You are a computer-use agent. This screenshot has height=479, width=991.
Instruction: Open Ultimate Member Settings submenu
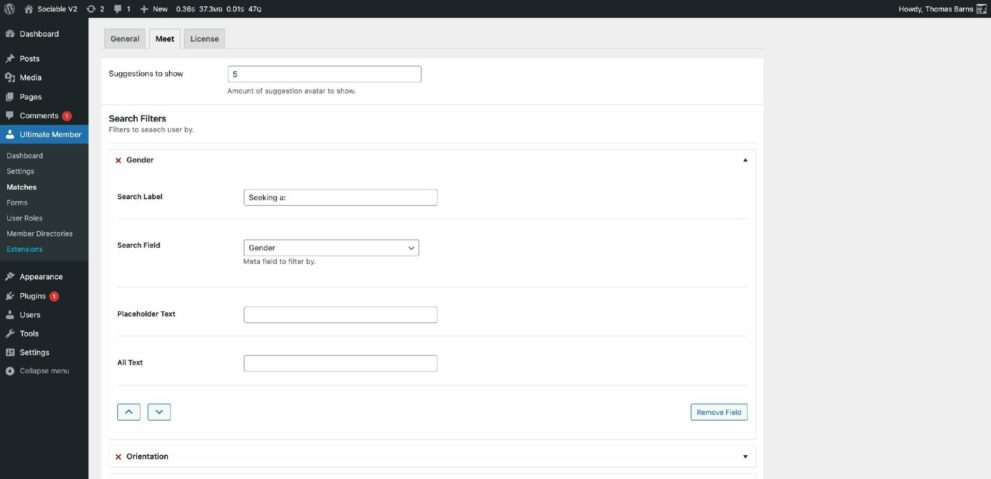(20, 171)
